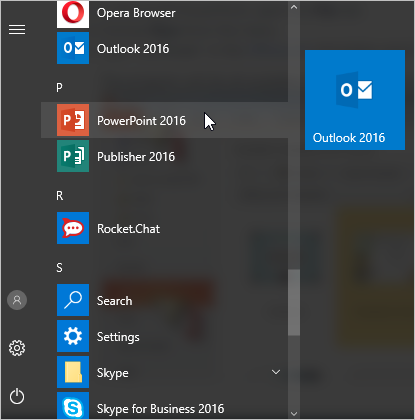Image resolution: width=415 pixels, height=420 pixels.
Task: Open the Outlook 2016 pinned tile
Action: pyautogui.click(x=355, y=100)
